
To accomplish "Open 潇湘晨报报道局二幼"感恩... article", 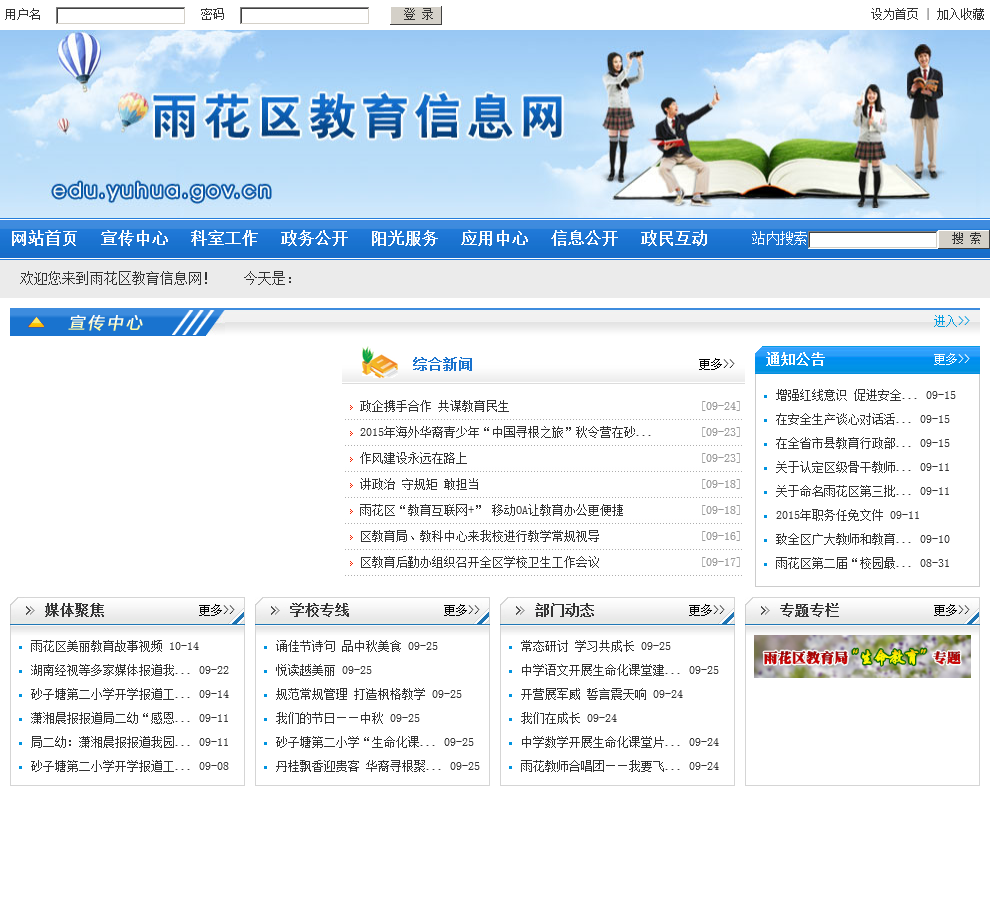I will pos(110,718).
